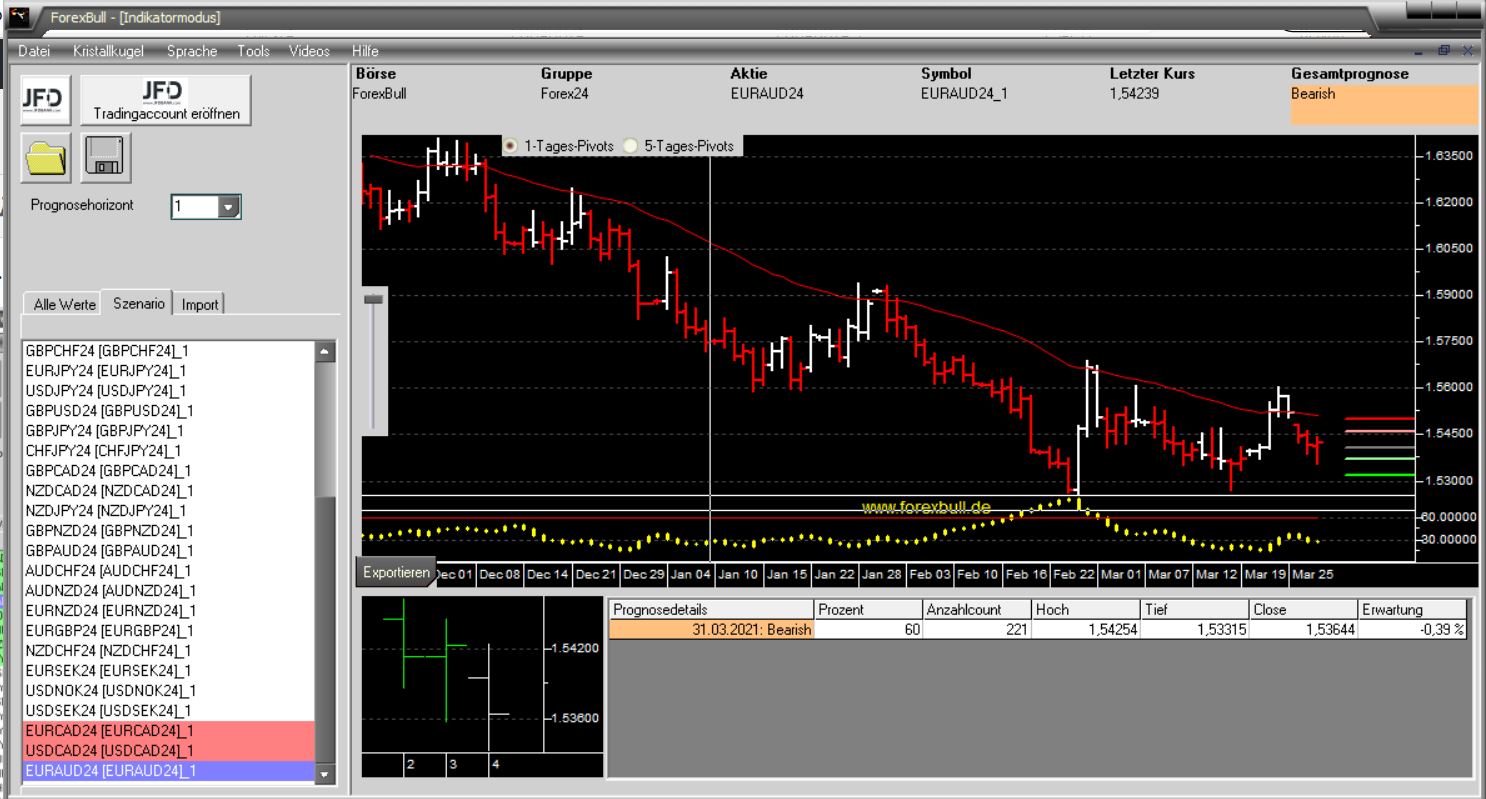Switch to the Import tab
Viewport: 1486px width, 799px height.
pyautogui.click(x=200, y=304)
